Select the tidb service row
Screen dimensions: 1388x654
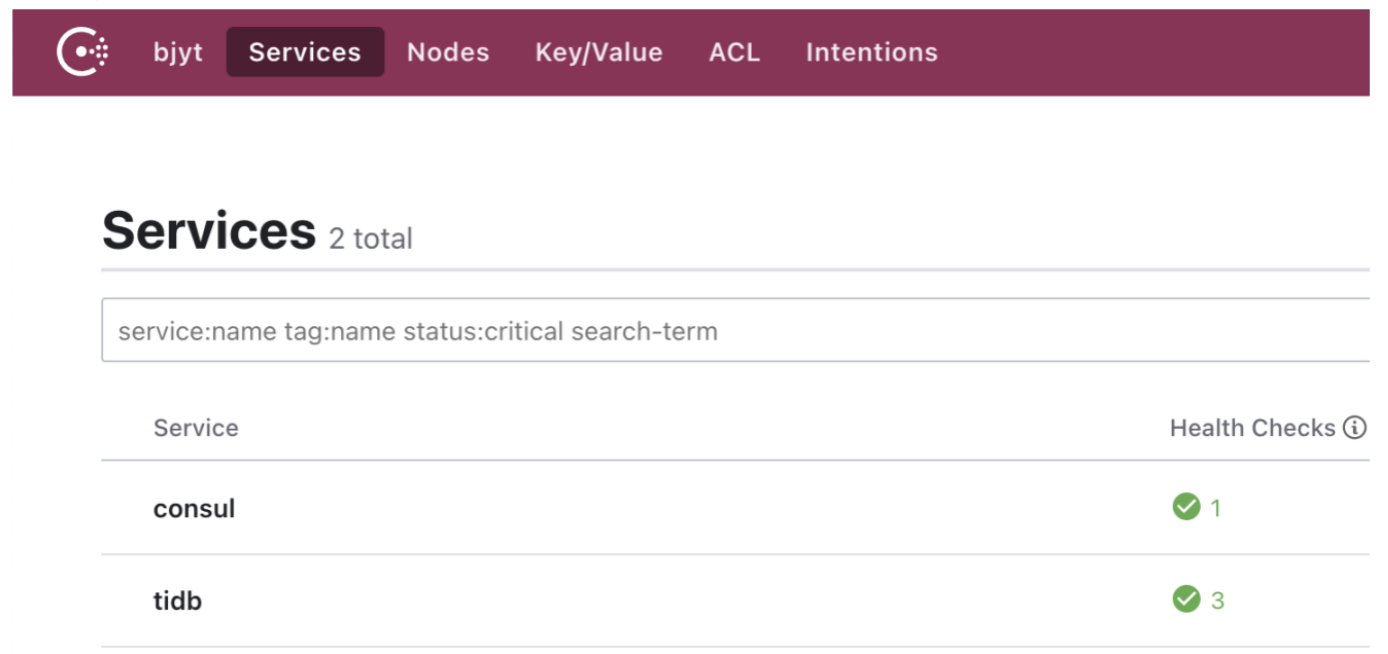pos(735,601)
